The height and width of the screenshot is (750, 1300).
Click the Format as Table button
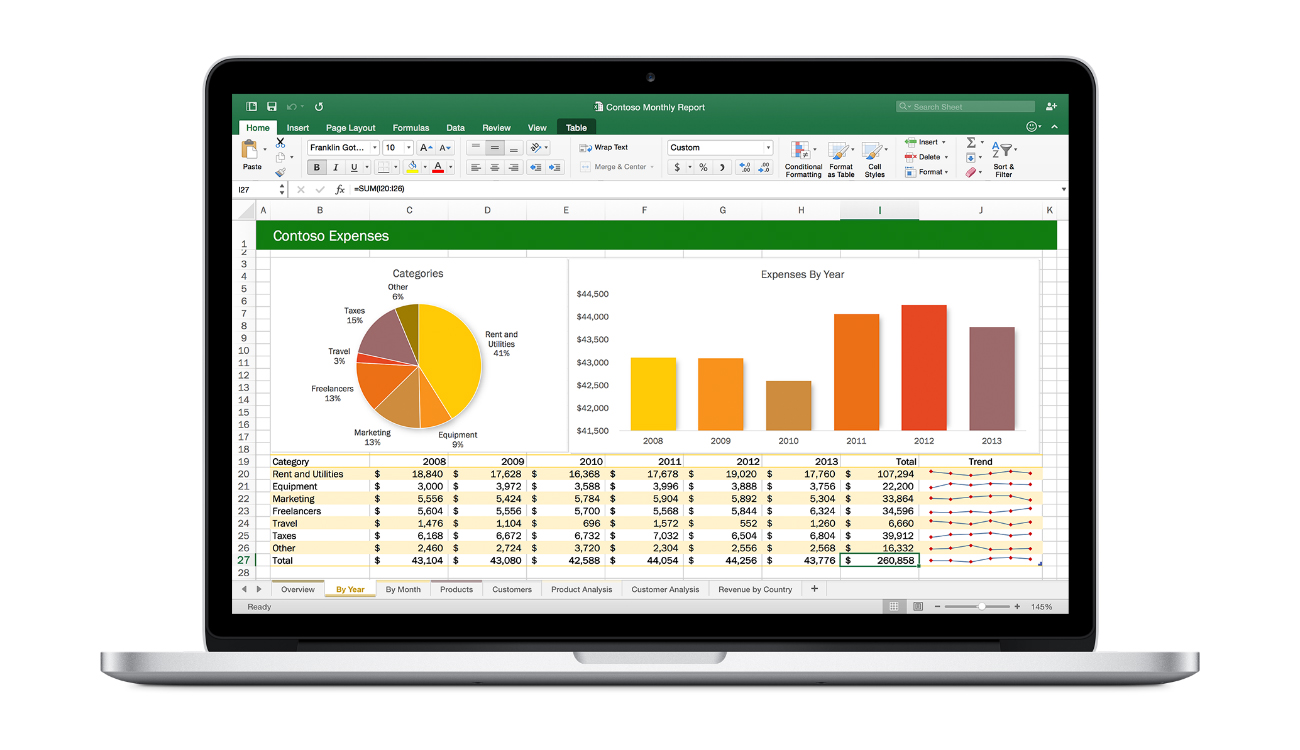840,158
